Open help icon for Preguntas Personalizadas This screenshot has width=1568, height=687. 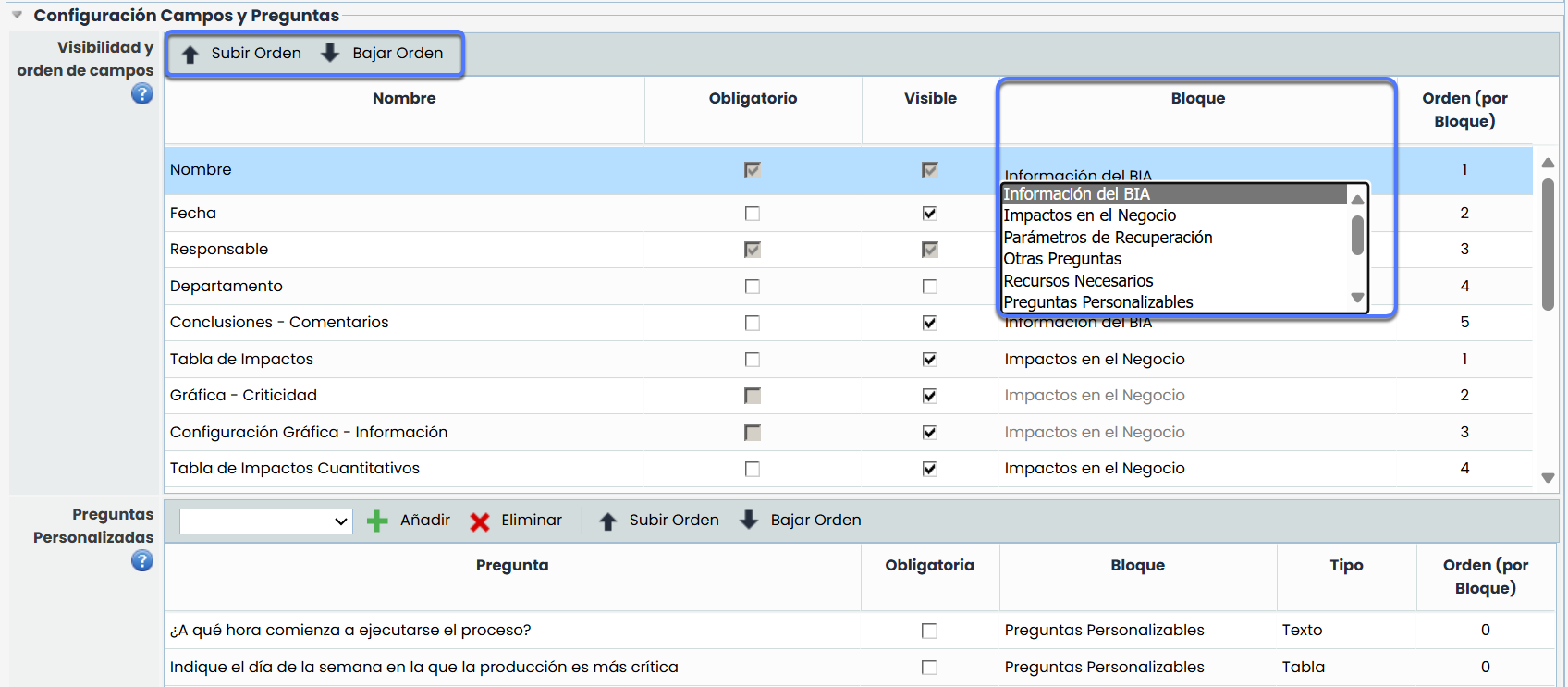click(141, 560)
